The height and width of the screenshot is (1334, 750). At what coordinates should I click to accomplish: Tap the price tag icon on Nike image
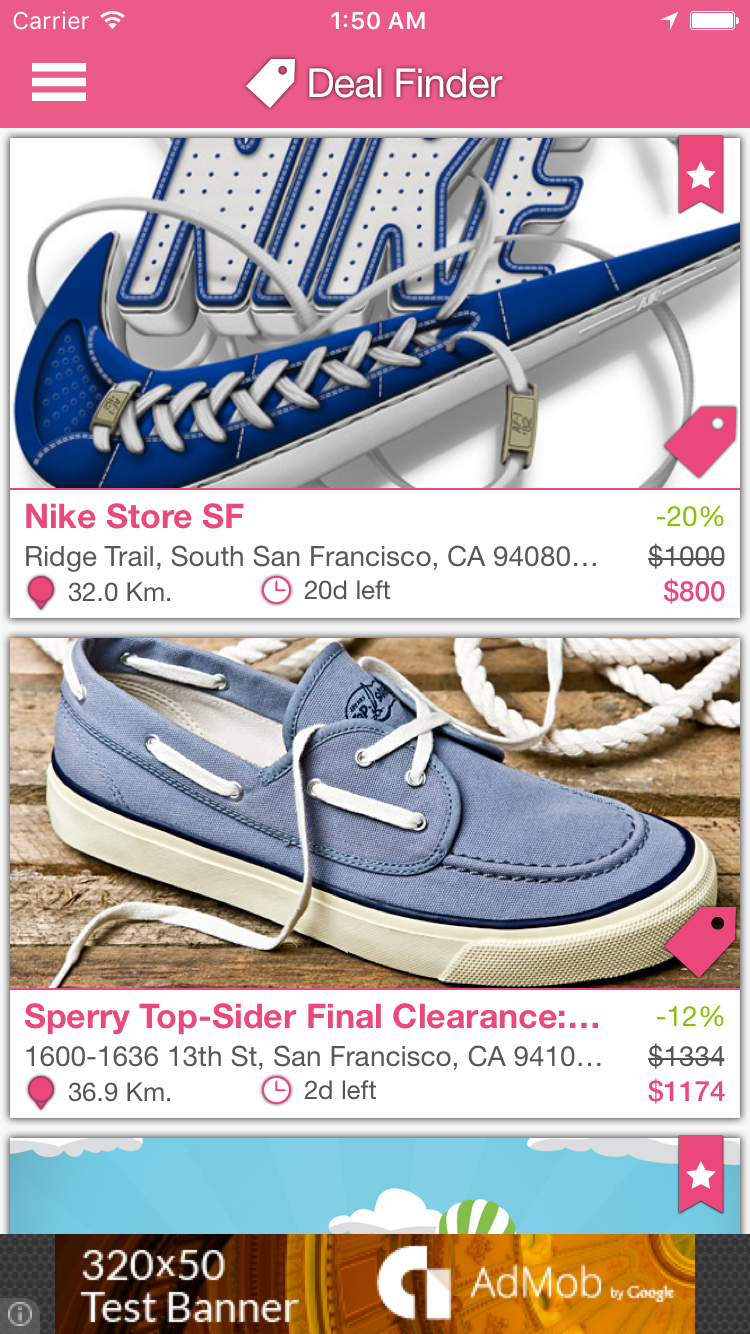[701, 441]
